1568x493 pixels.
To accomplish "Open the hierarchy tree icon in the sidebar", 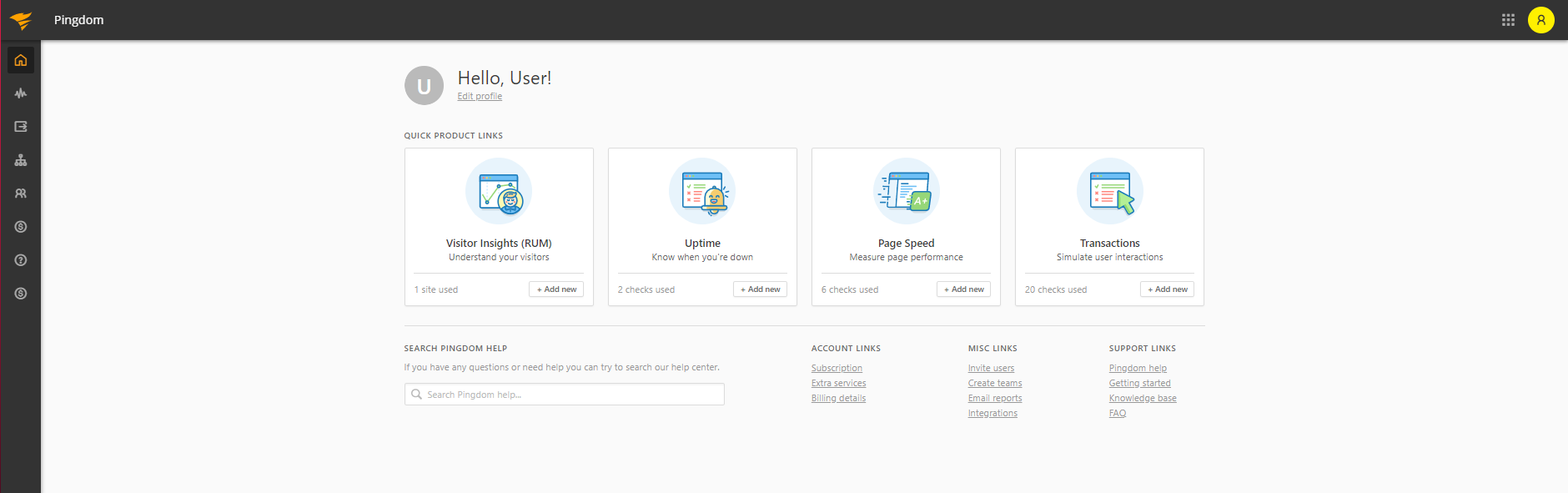I will pyautogui.click(x=21, y=160).
